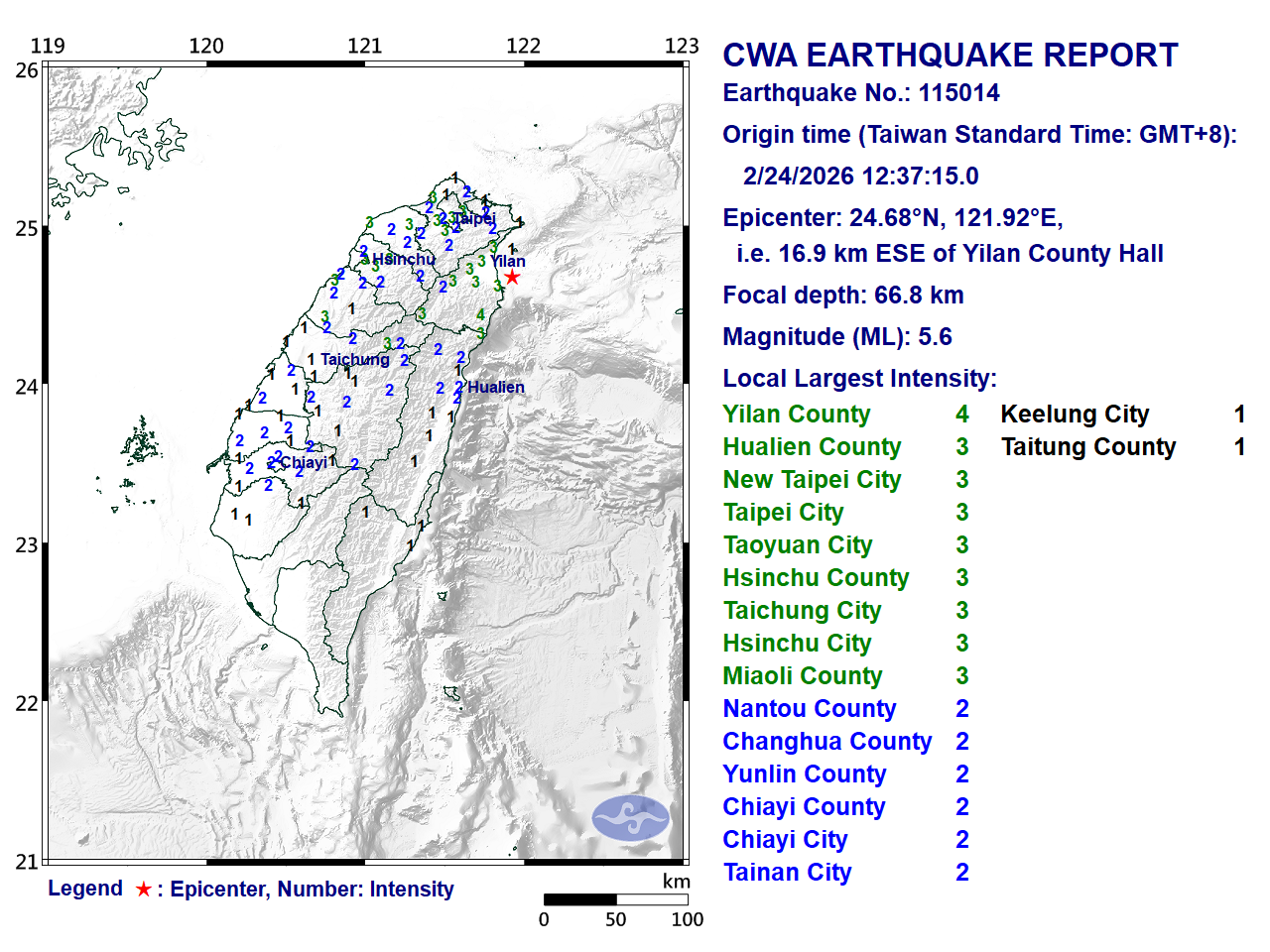Viewport: 1270px width, 952px height.
Task: Select Hualien County in the intensity list
Action: click(x=811, y=447)
